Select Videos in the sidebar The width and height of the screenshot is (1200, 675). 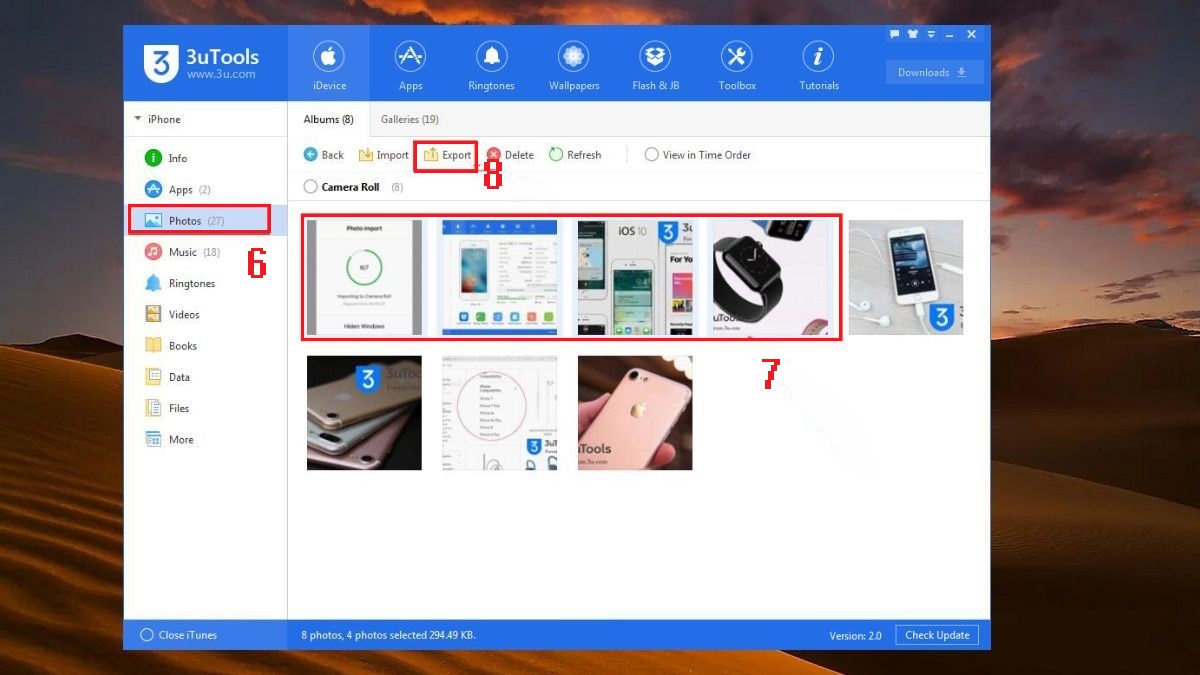click(206, 314)
